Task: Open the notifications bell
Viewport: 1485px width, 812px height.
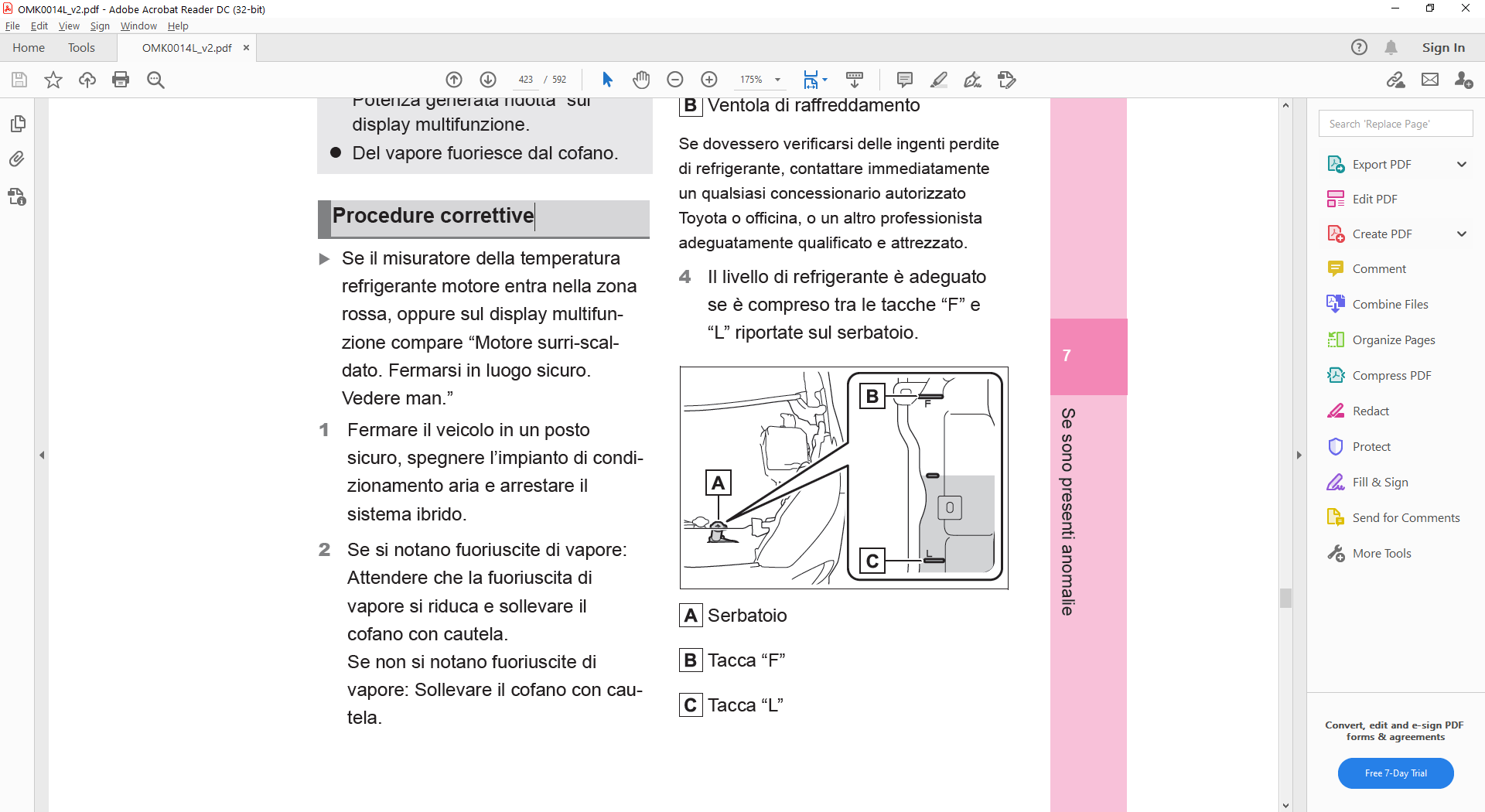Action: [x=1391, y=47]
